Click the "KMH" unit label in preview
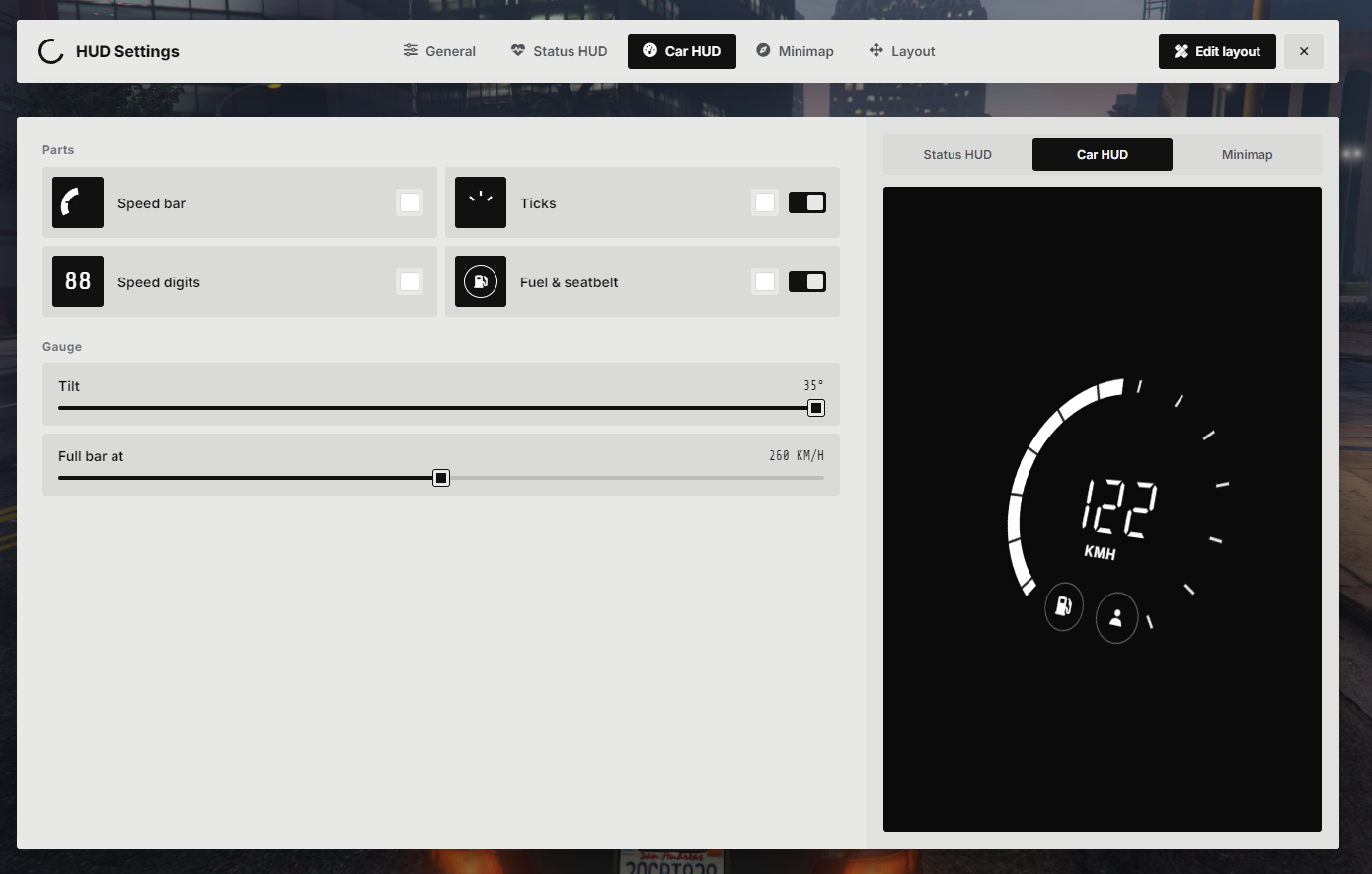Viewport: 1372px width, 874px height. point(1100,552)
